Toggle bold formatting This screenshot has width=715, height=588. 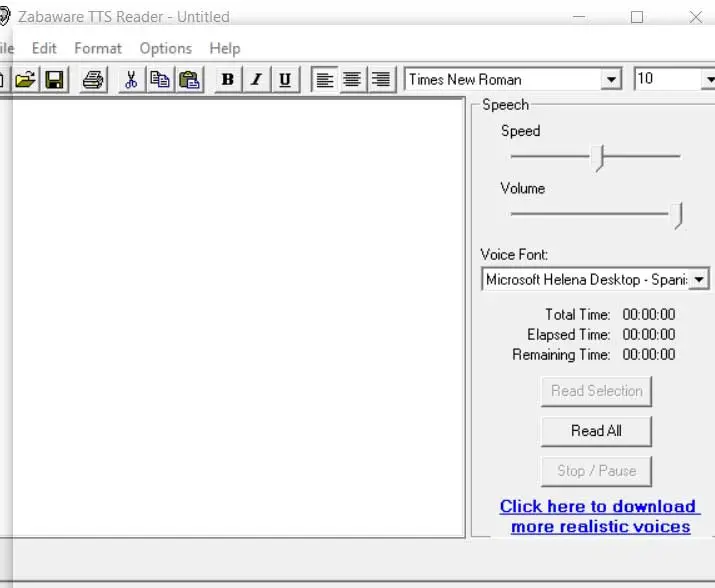[228, 80]
